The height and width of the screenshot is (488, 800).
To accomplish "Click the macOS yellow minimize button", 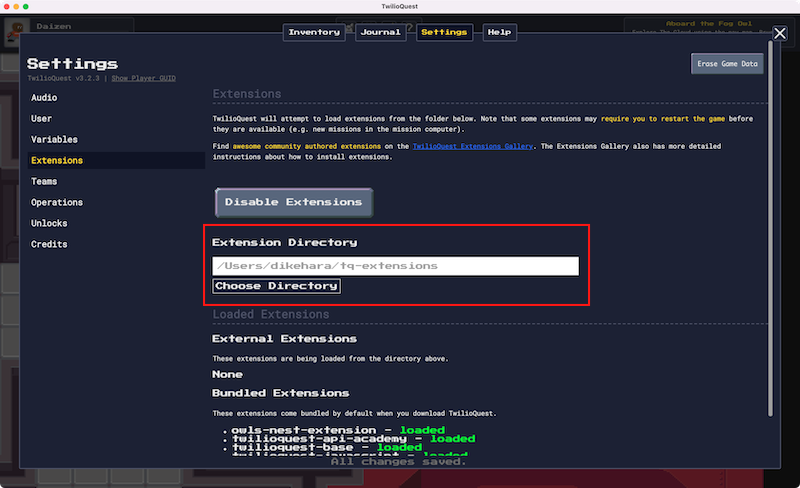I will click(x=16, y=6).
